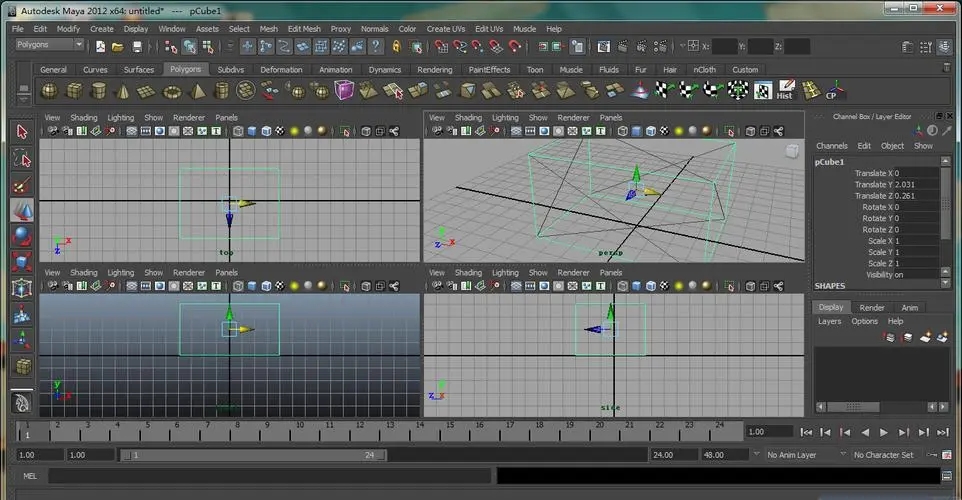Create a polygon cylinder from the shelf
This screenshot has height=500, width=962.
click(x=98, y=91)
